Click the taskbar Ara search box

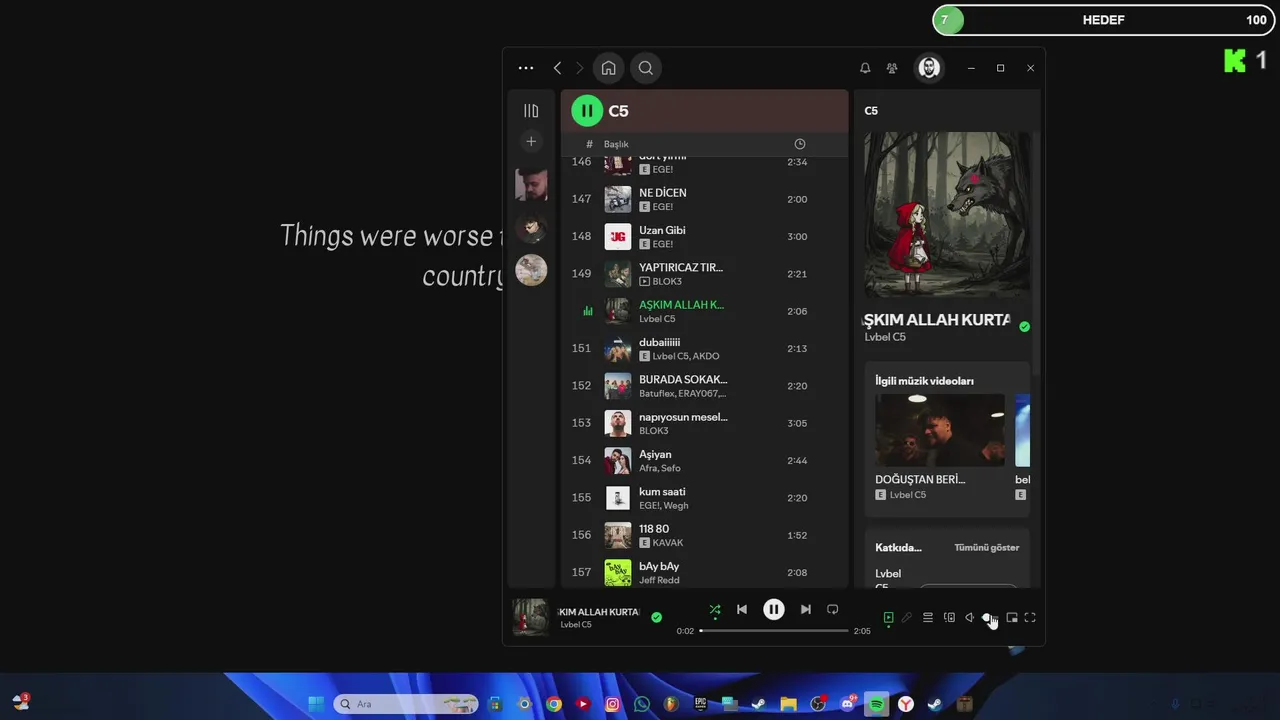(406, 704)
